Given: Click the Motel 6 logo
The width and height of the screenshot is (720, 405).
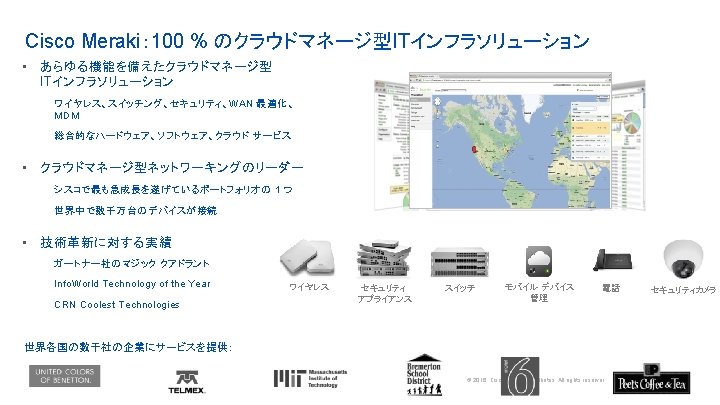Looking at the screenshot, I should tap(520, 377).
